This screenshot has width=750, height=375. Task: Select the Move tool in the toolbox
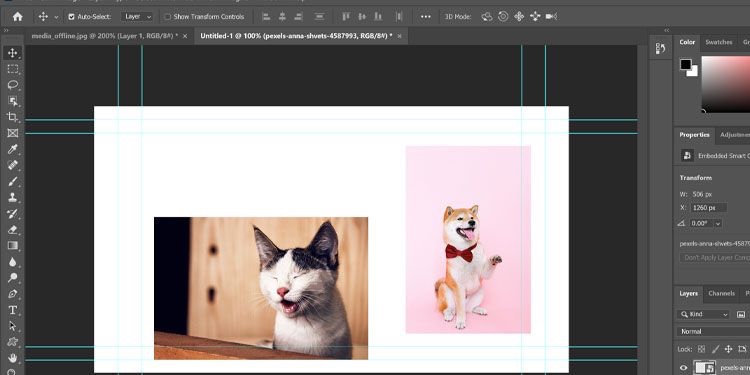click(12, 53)
